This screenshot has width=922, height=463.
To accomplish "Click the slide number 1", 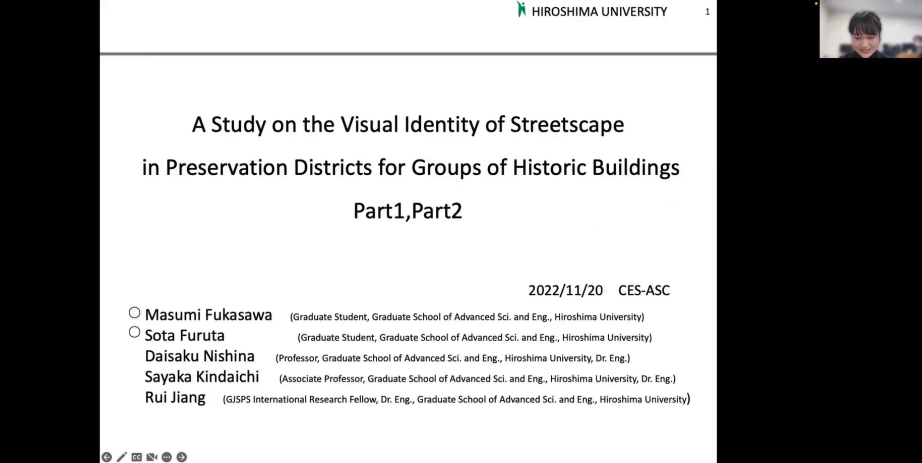I will (708, 12).
